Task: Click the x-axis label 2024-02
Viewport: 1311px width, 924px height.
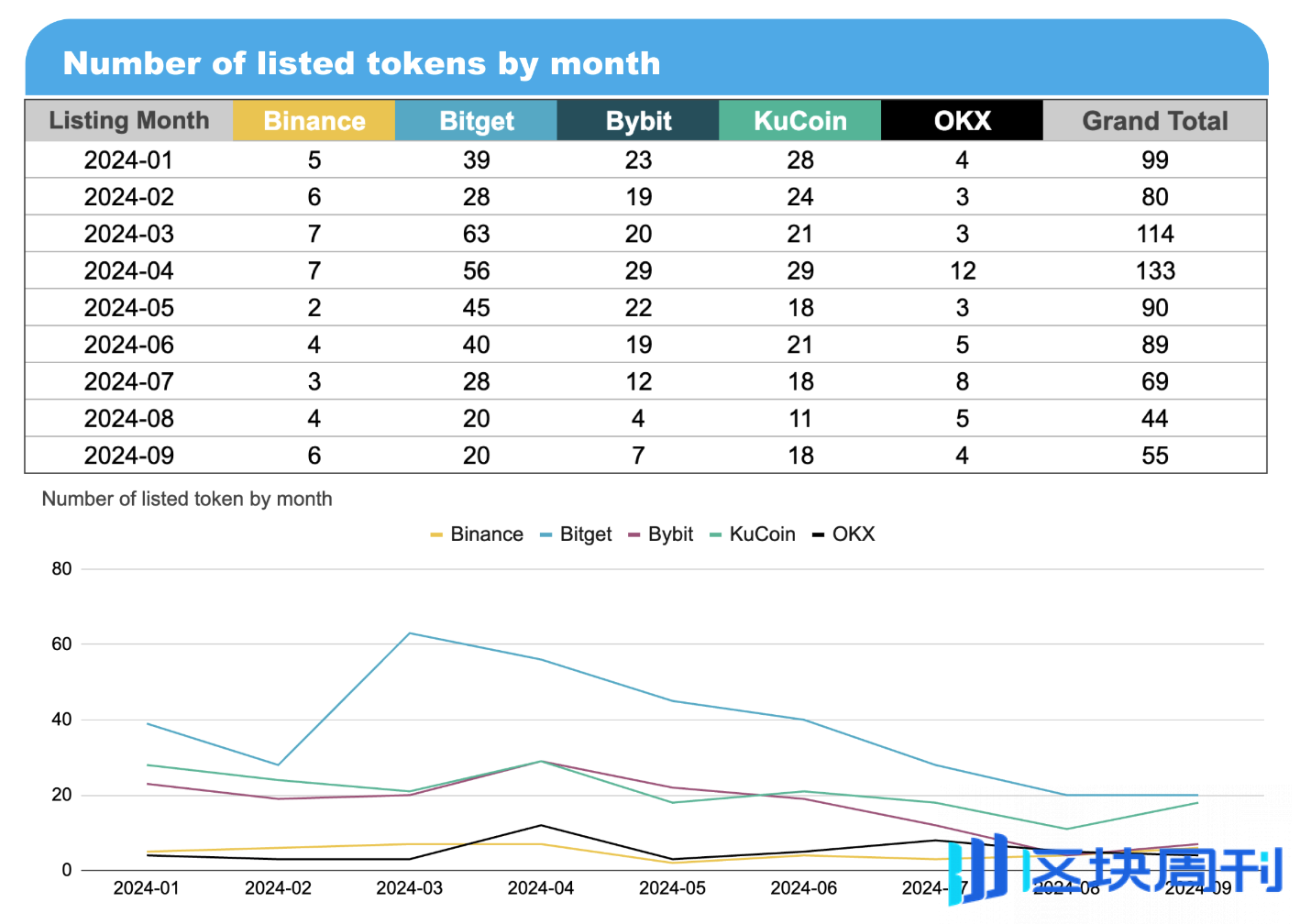Action: click(278, 888)
